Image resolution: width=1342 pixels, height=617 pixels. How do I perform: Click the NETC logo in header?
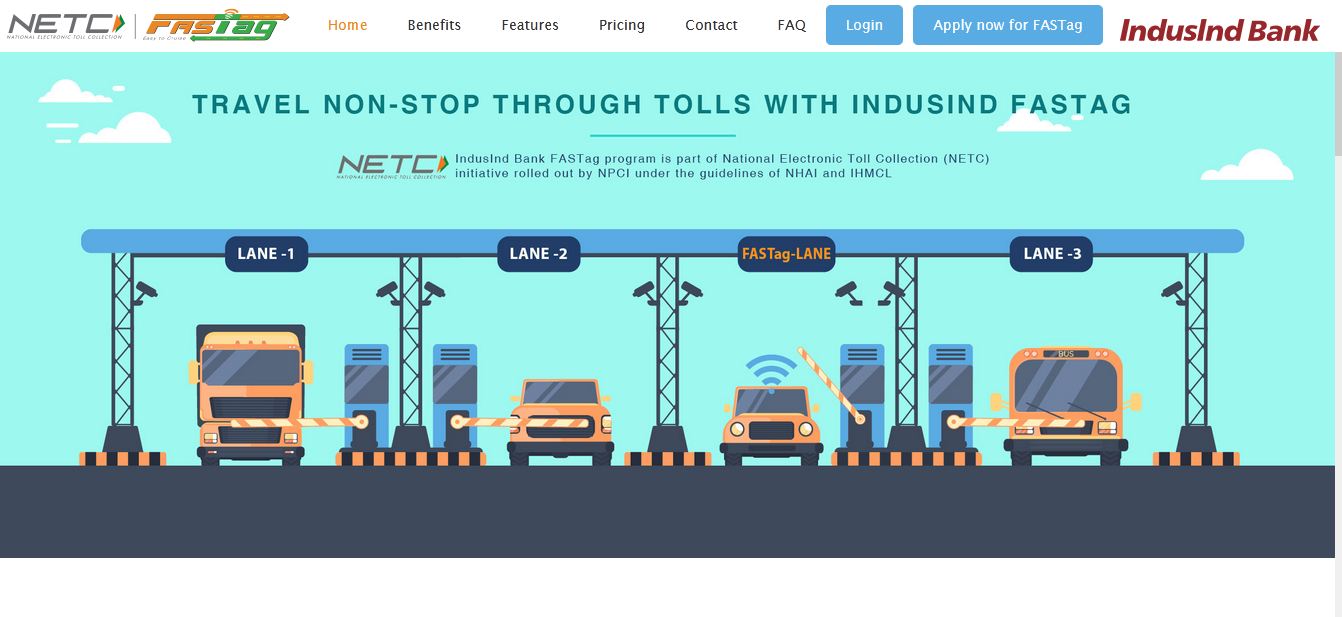coord(67,25)
